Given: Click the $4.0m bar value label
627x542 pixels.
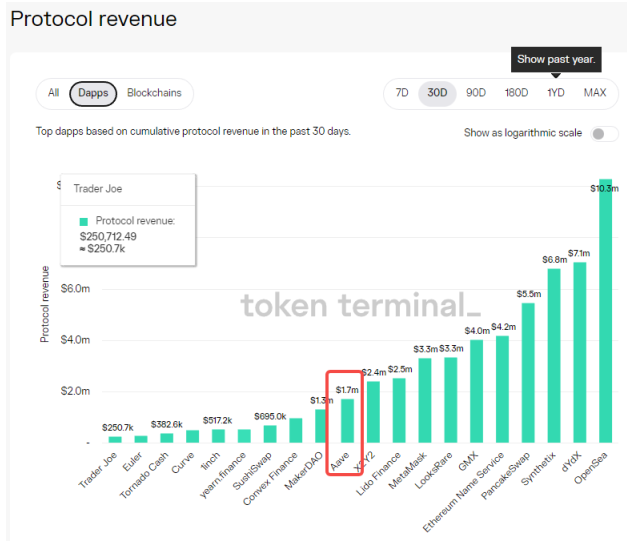Looking at the screenshot, I should (x=477, y=331).
